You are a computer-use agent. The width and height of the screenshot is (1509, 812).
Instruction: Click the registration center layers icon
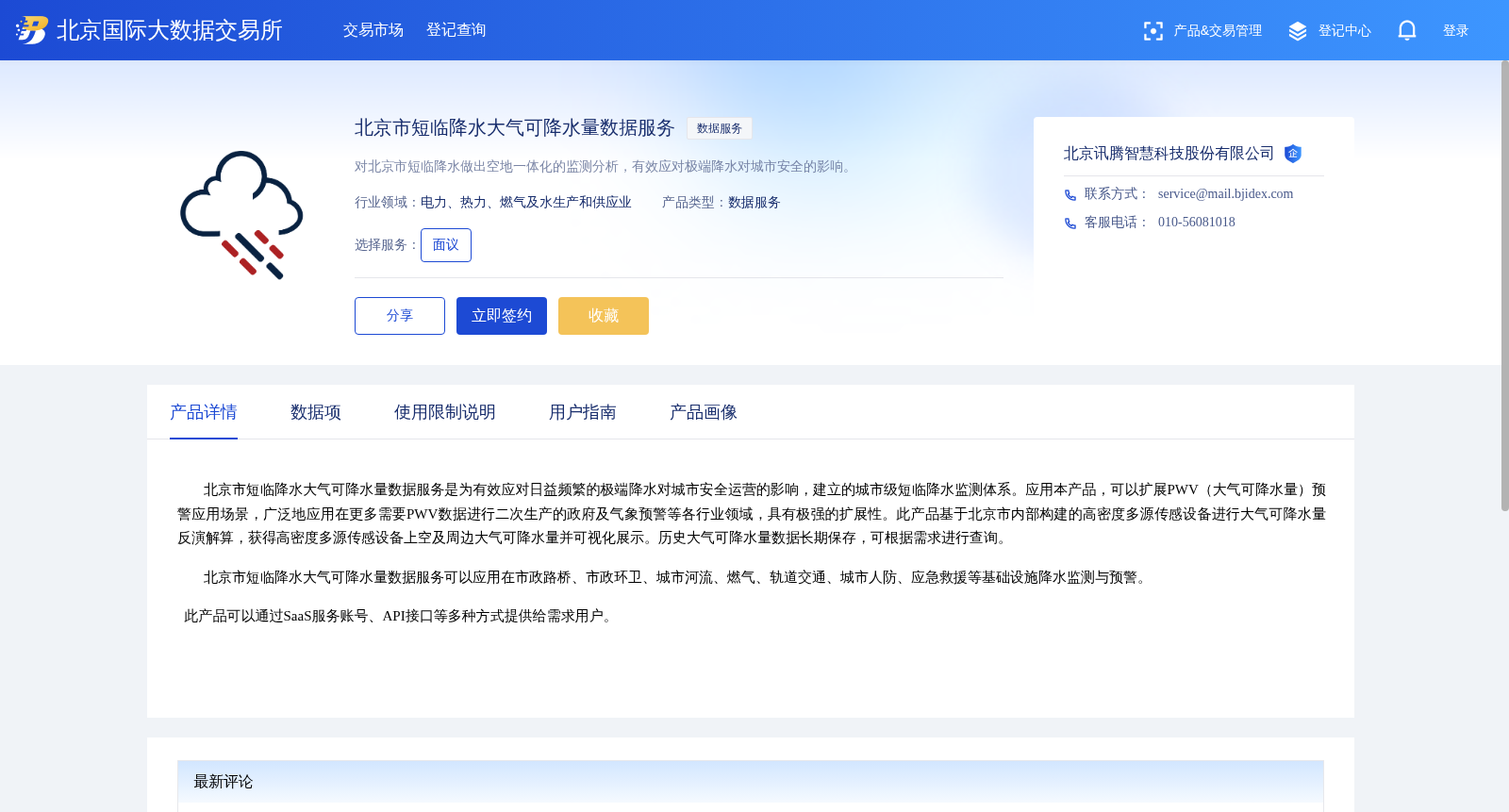1298,31
